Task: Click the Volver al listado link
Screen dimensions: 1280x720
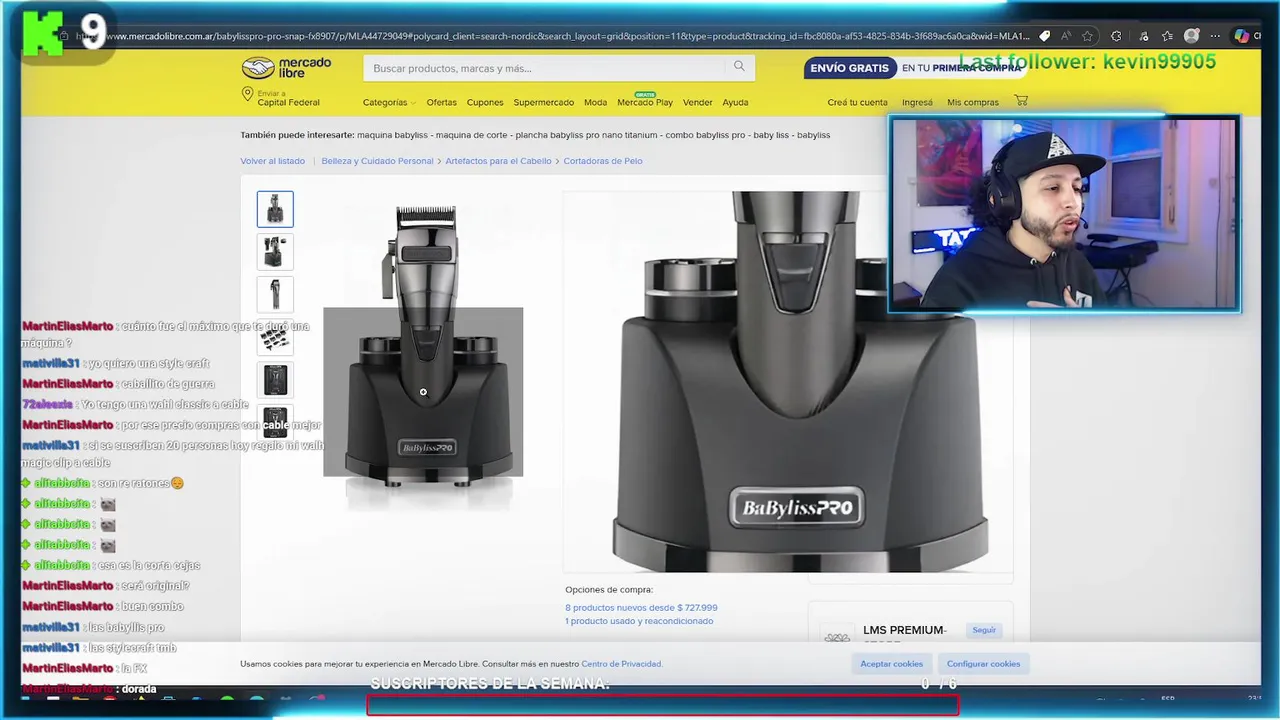Action: (272, 161)
